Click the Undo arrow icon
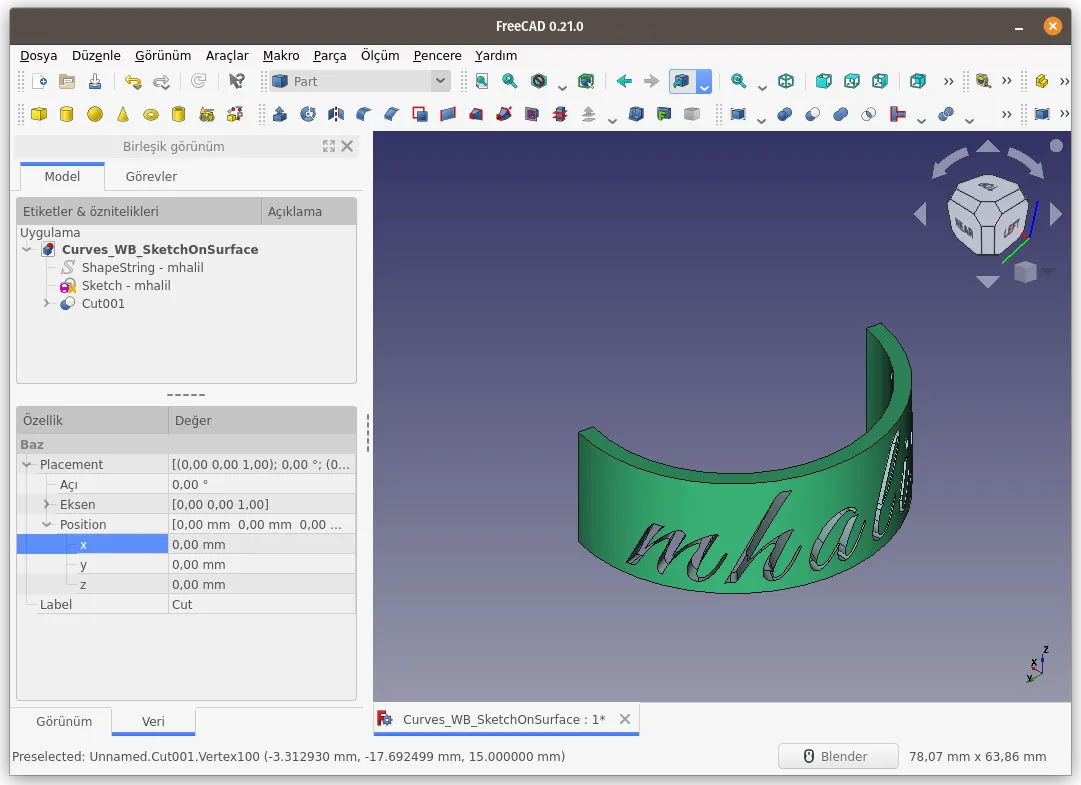The image size is (1081, 785). (x=133, y=81)
